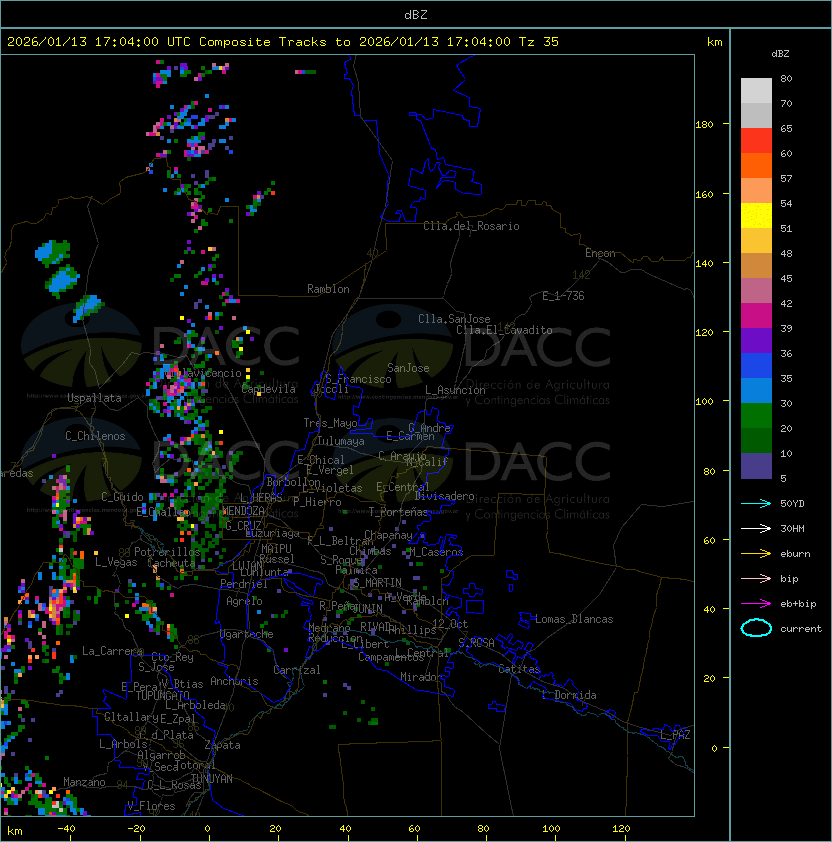Click the Zapata label
This screenshot has height=842, width=832.
point(222,745)
